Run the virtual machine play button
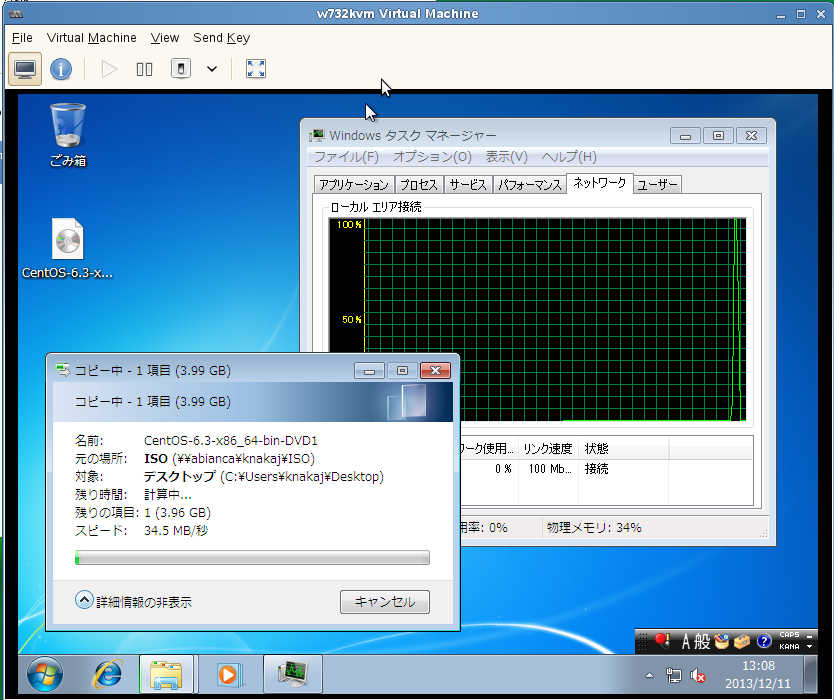 coord(109,69)
